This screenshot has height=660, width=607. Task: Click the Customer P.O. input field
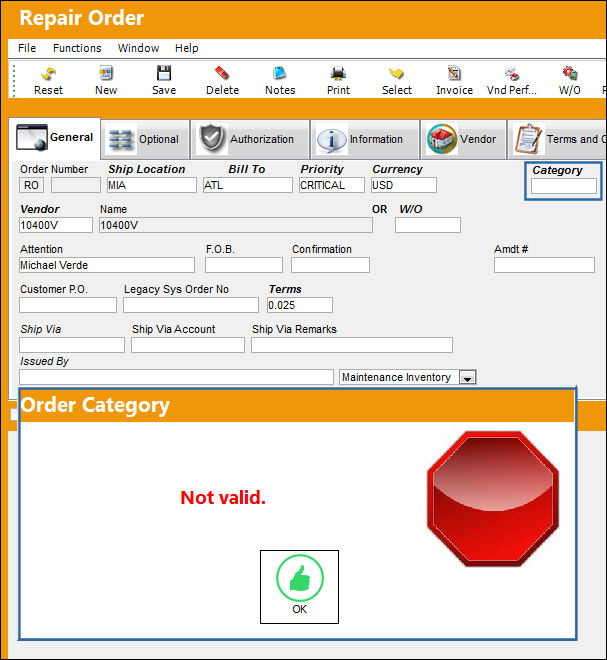pos(68,305)
